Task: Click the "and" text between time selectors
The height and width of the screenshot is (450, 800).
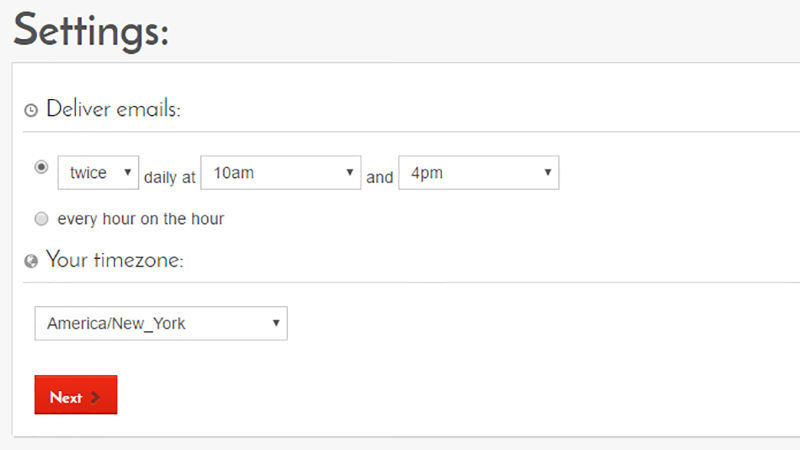Action: point(380,177)
